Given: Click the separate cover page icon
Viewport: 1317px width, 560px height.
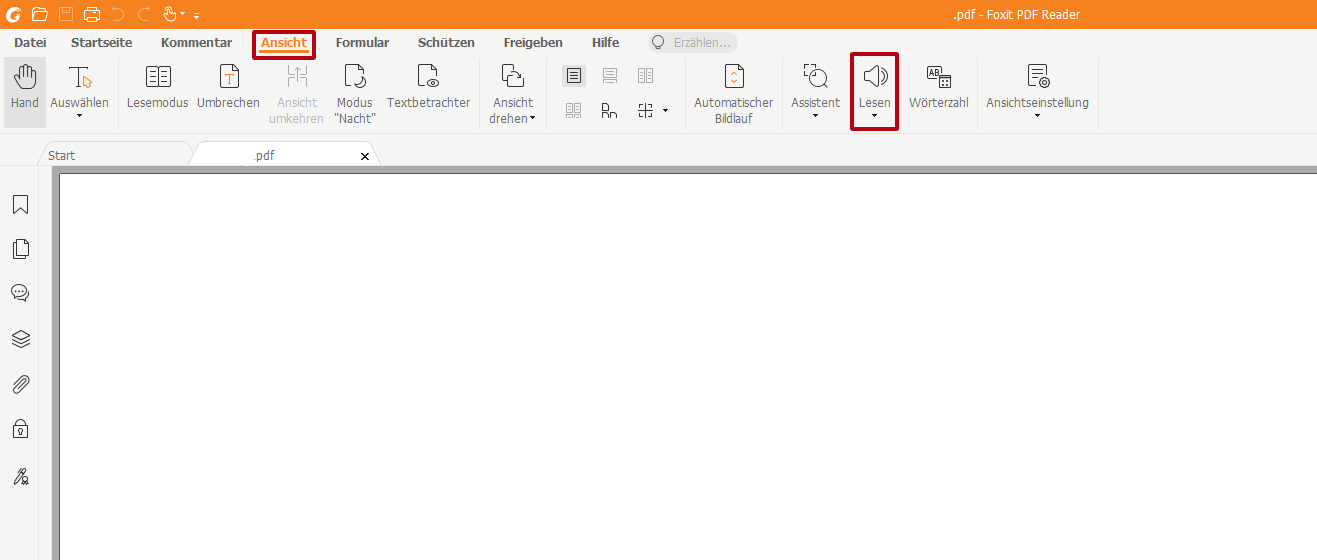Looking at the screenshot, I should coord(609,110).
